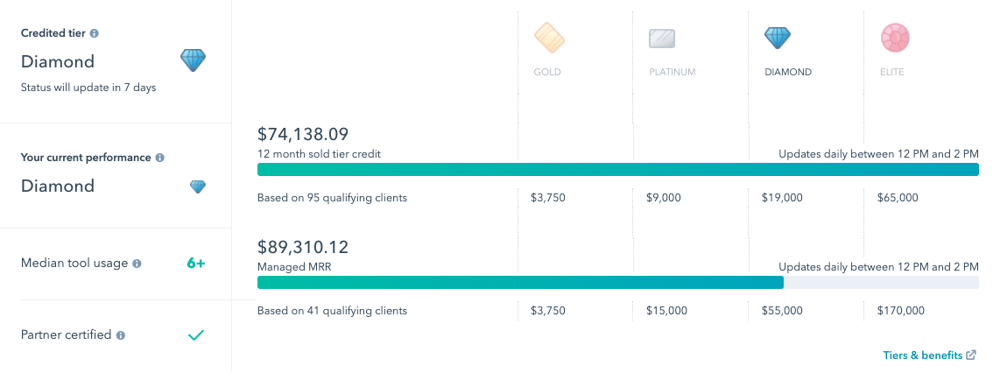Click the 6+ median tool usage value
Viewport: 1000px width, 387px height.
coord(196,263)
